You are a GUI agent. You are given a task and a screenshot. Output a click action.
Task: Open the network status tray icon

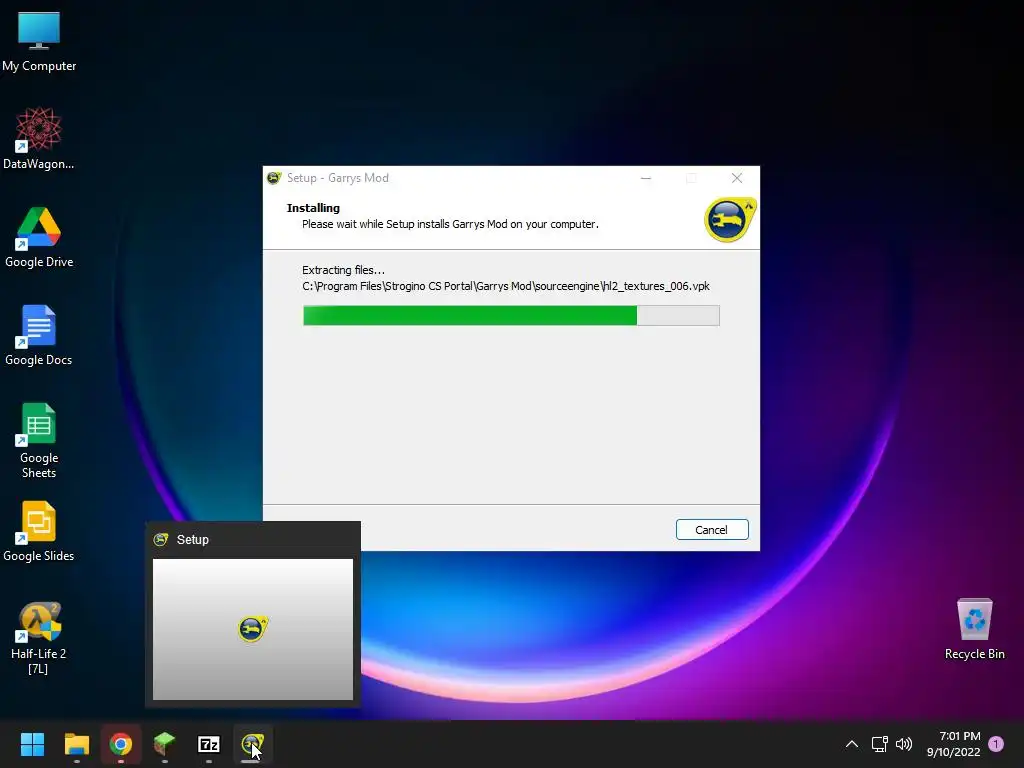click(x=879, y=744)
